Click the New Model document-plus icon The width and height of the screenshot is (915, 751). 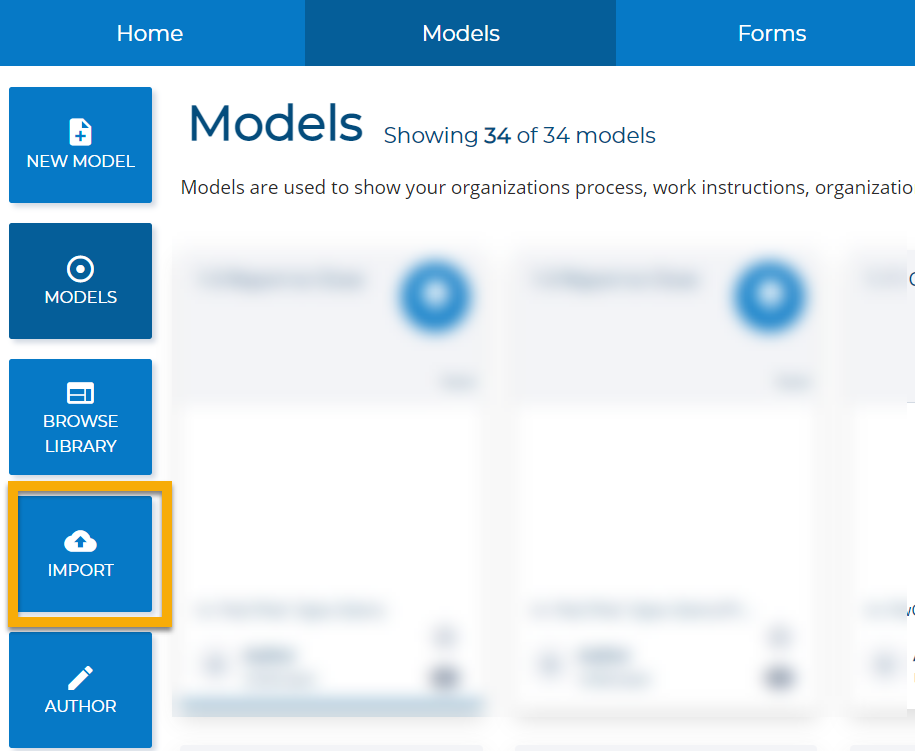click(80, 131)
